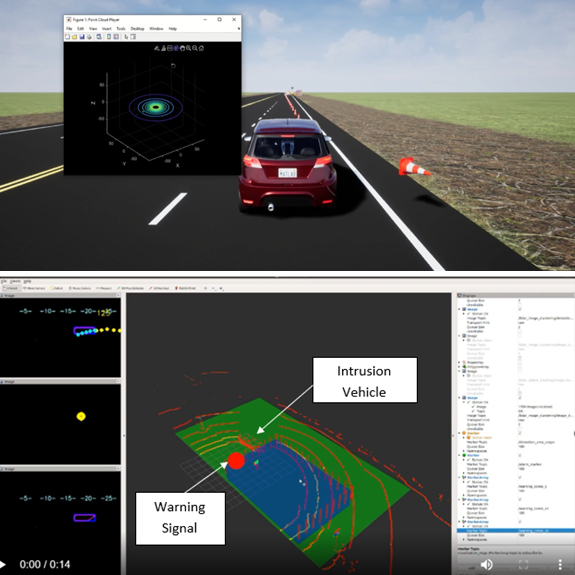
Task: Expand the last Namespaces tree item
Action: tap(464, 539)
